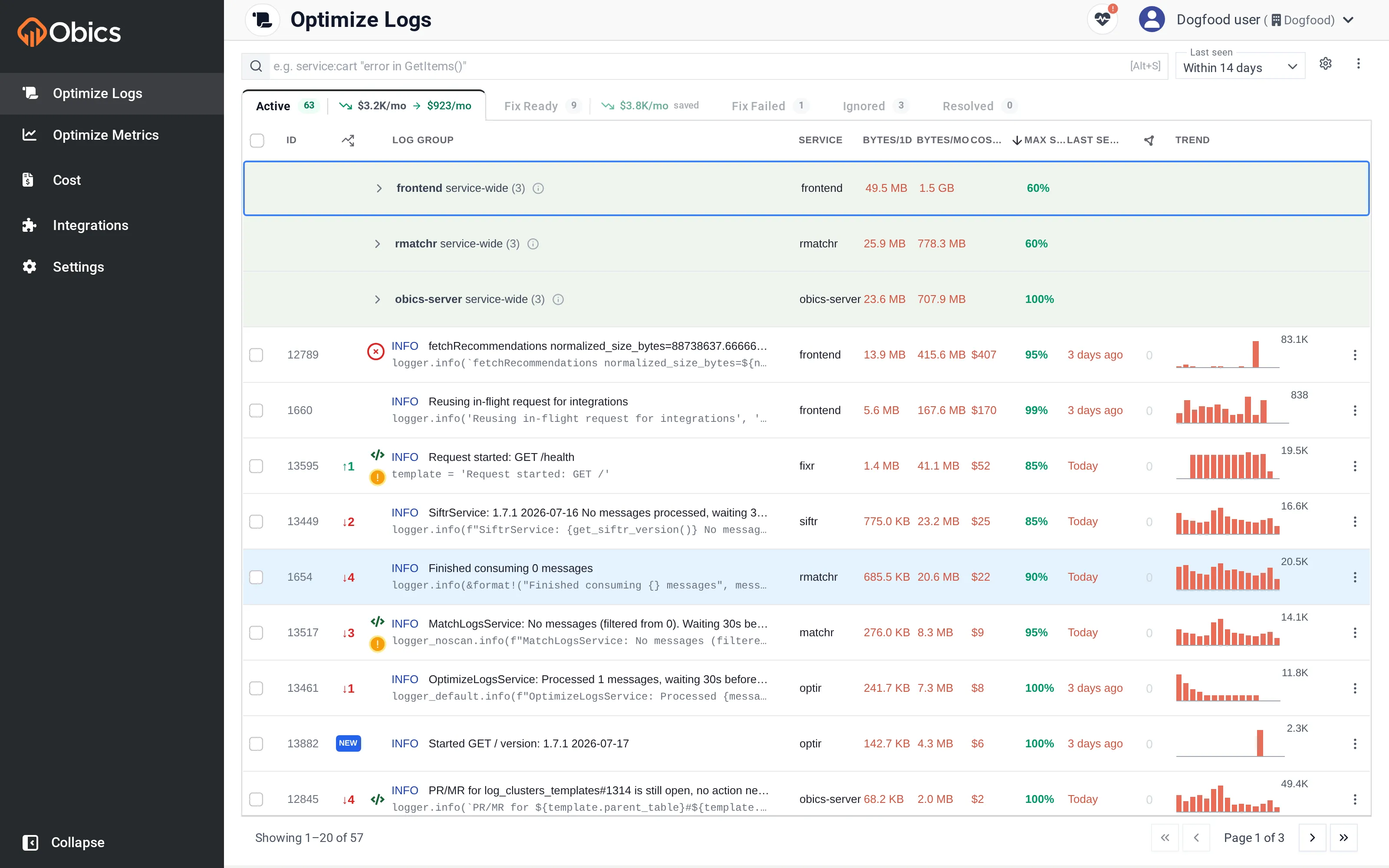Viewport: 1389px width, 868px height.
Task: Check the box for log 13882
Action: (256, 744)
